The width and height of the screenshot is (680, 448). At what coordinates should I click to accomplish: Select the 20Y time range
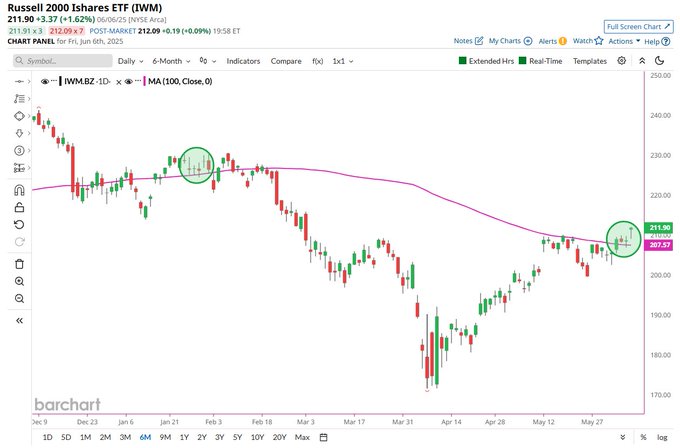(280, 437)
